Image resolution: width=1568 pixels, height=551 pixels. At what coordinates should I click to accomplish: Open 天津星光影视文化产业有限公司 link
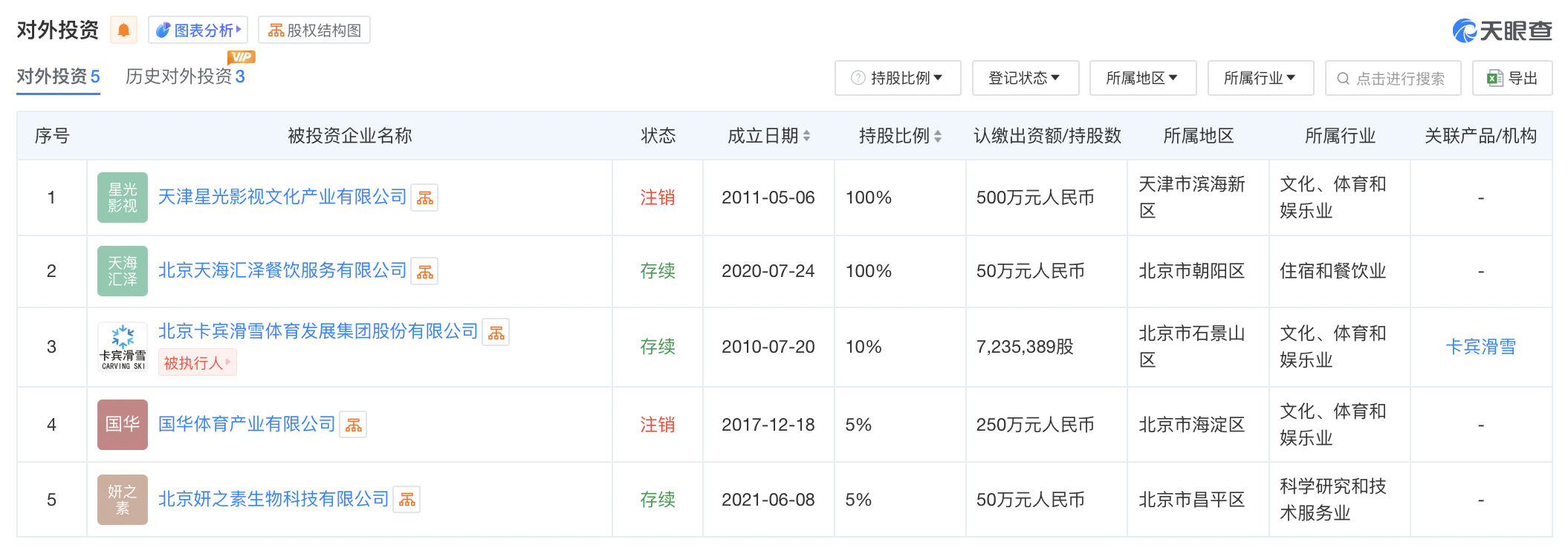[282, 197]
